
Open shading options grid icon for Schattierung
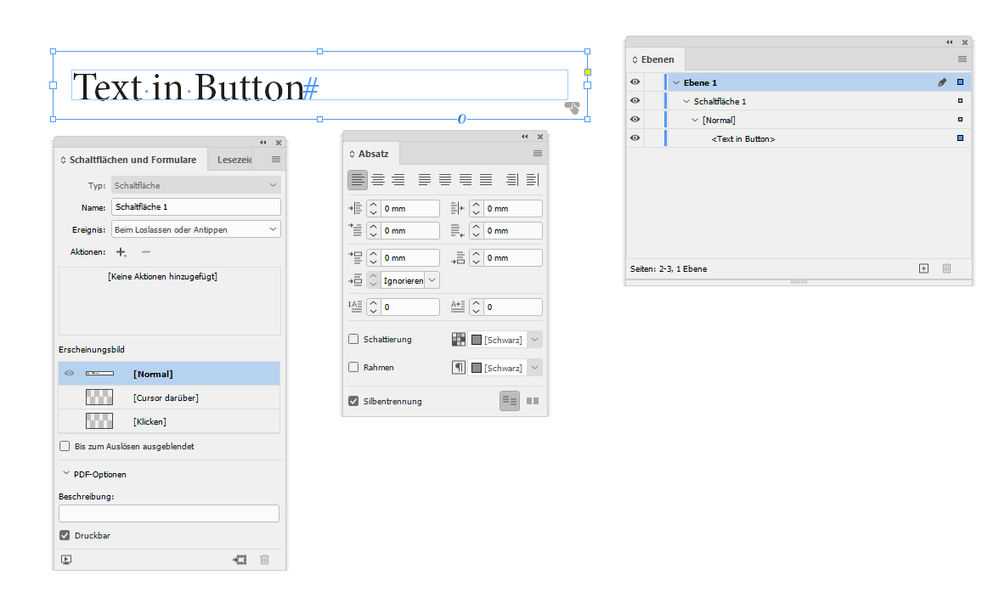[459, 340]
